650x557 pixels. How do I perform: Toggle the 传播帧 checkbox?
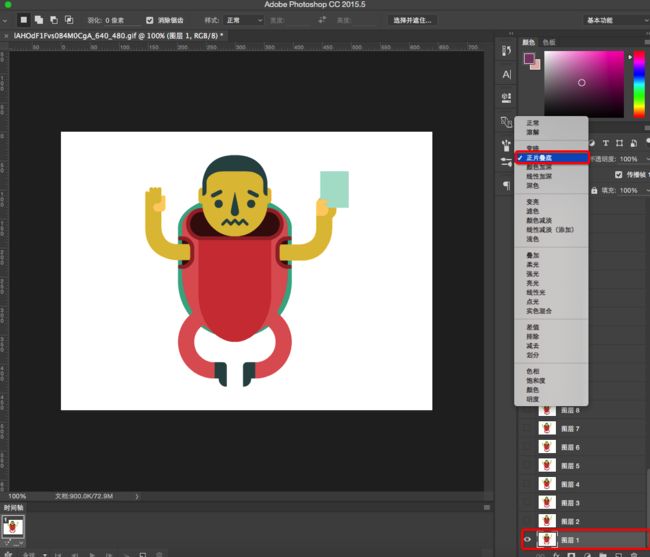click(618, 174)
